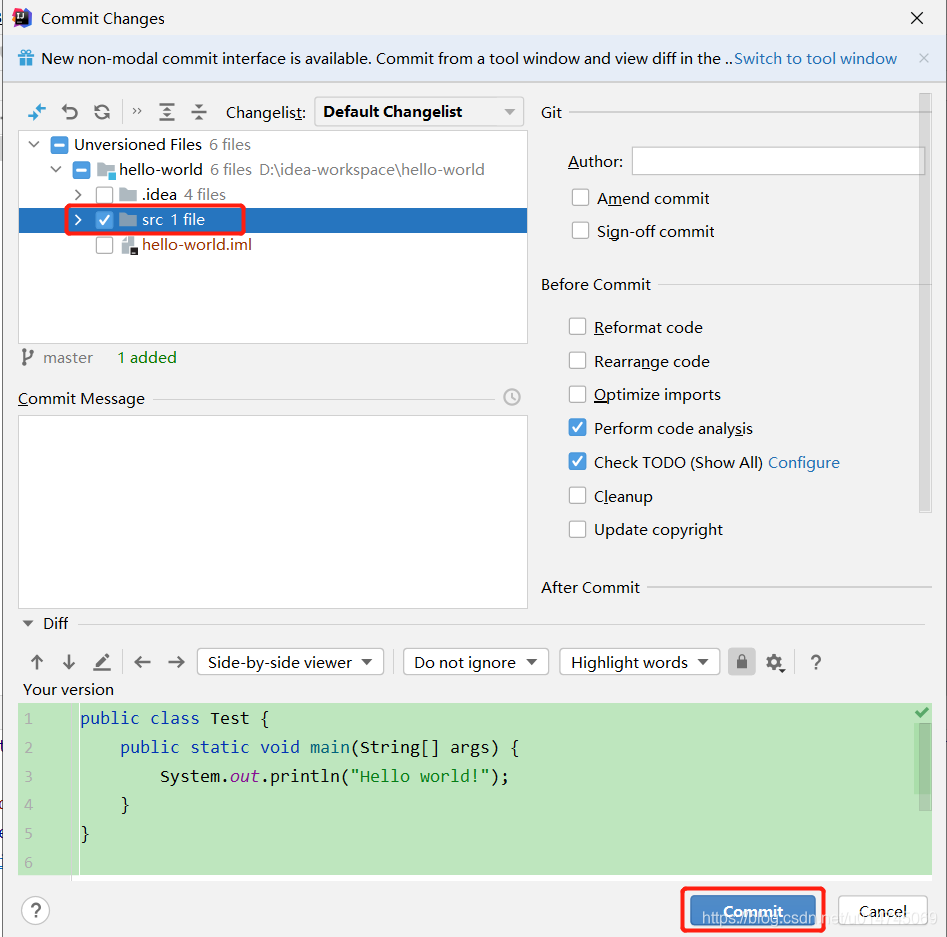Expand the .idea folder node
Image resolution: width=947 pixels, height=937 pixels.
click(78, 195)
